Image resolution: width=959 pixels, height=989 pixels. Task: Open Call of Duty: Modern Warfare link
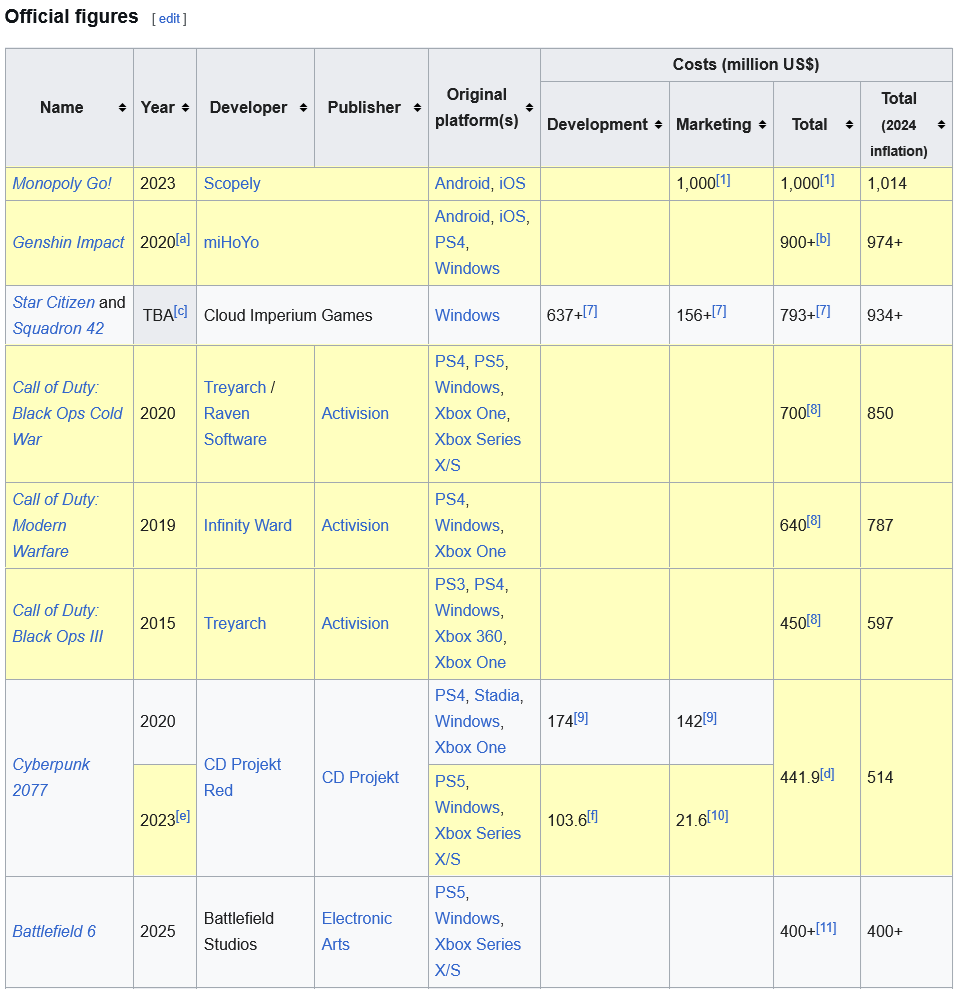click(x=56, y=525)
